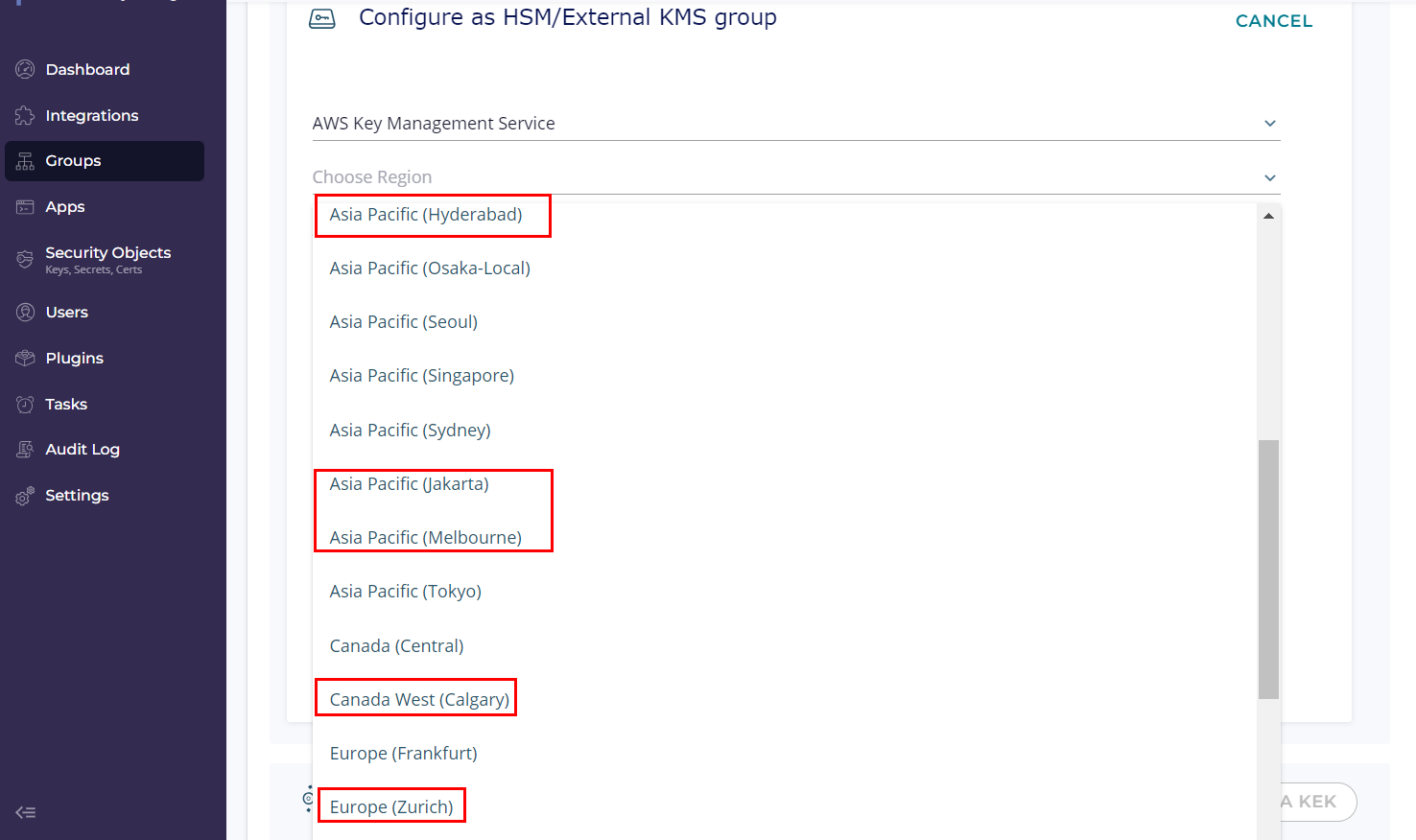Pick Asia Pacific (Tokyo) region
This screenshot has width=1416, height=840.
click(405, 592)
